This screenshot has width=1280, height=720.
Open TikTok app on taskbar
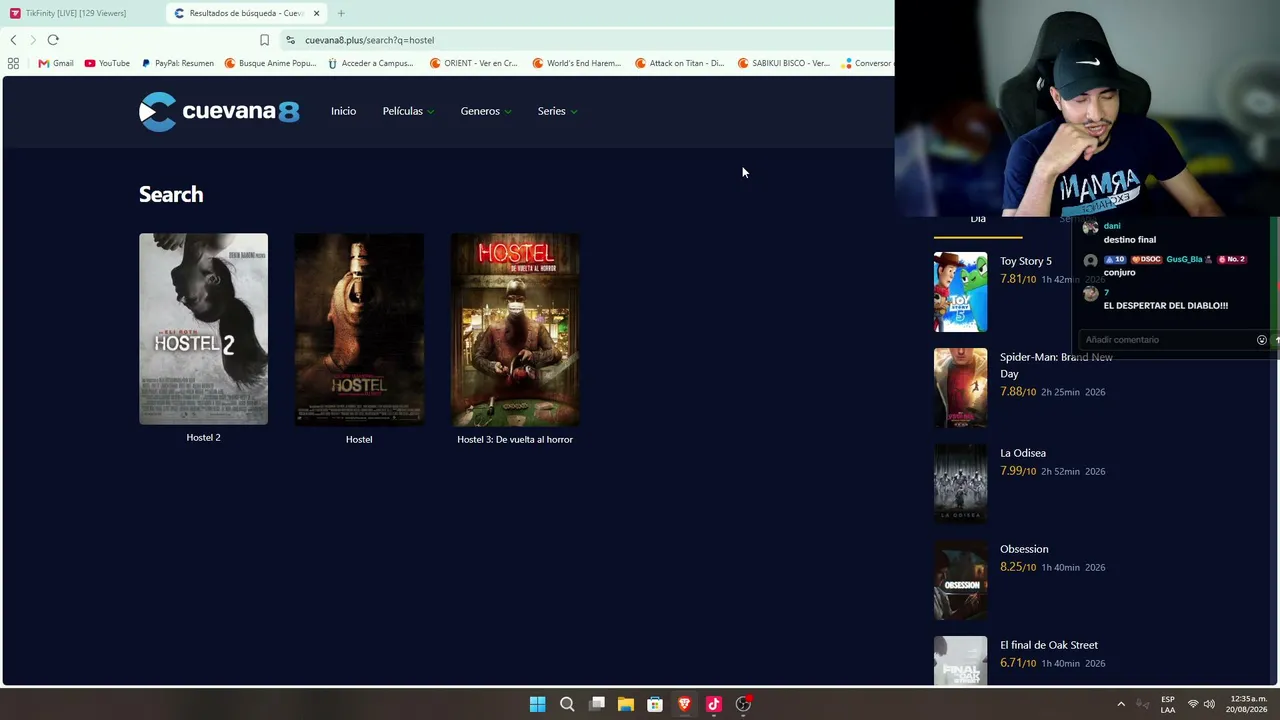pos(714,704)
